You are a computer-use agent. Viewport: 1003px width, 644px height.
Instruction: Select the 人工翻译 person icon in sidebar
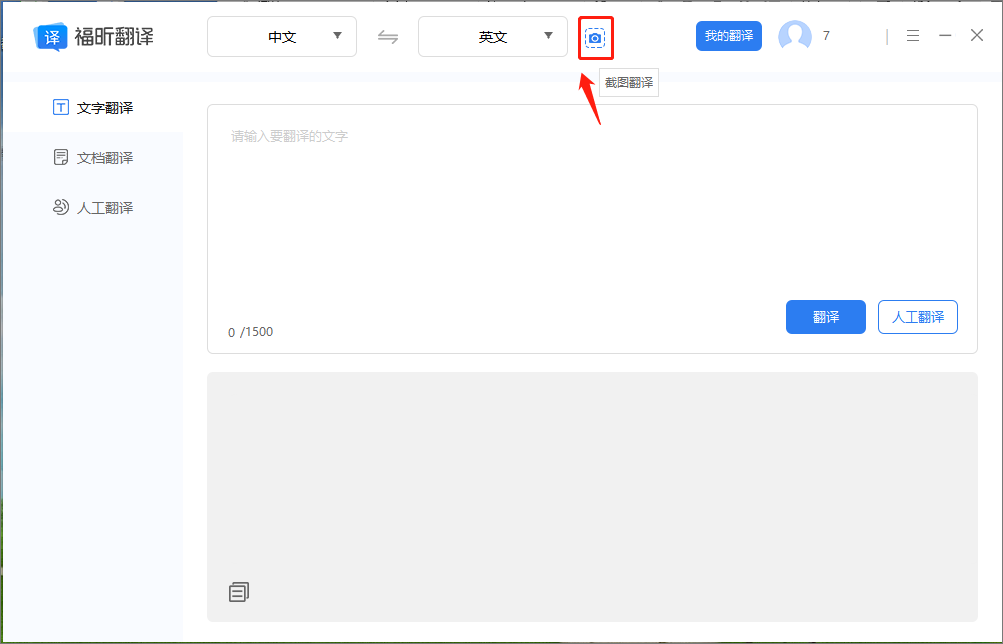click(x=60, y=207)
